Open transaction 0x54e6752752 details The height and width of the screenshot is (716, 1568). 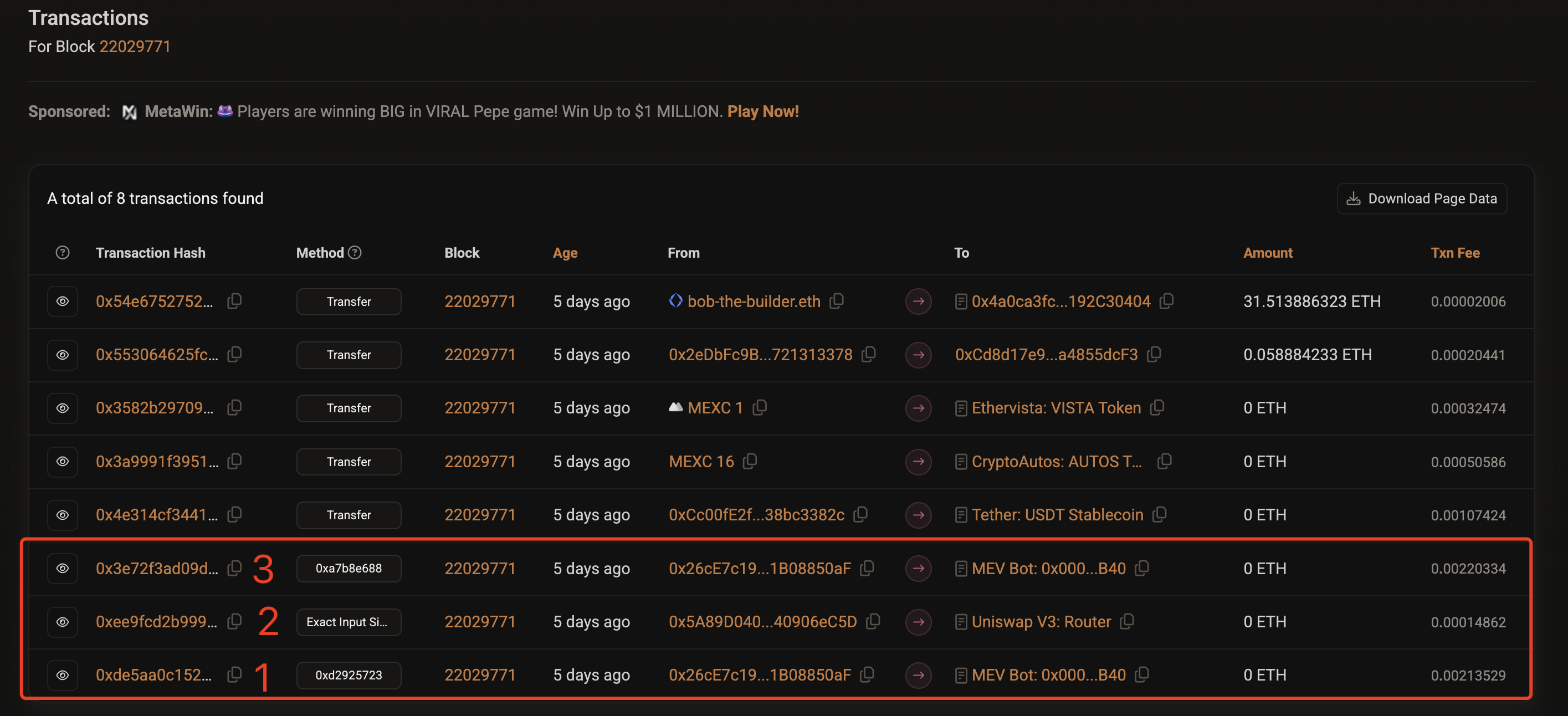(155, 301)
